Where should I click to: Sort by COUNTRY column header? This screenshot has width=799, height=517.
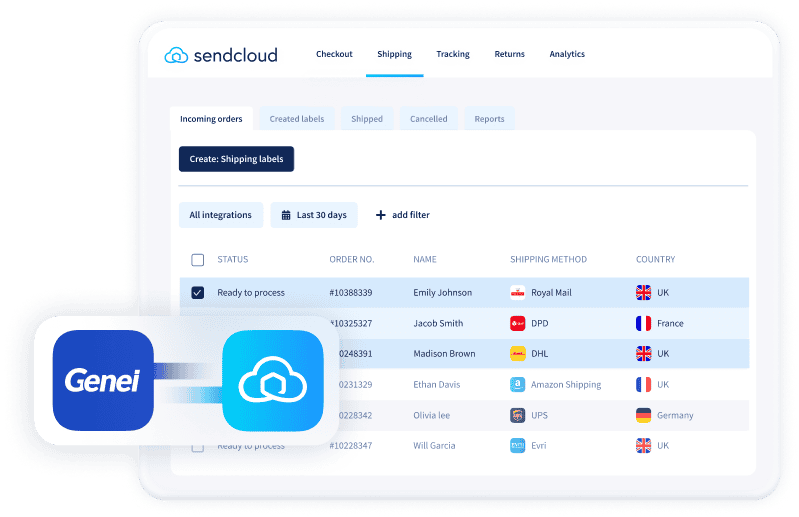(x=655, y=259)
